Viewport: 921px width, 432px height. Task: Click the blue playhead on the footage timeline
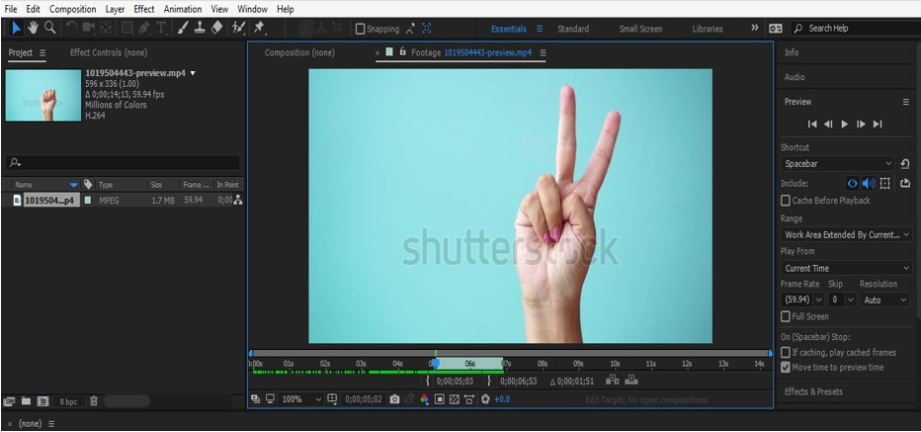click(435, 364)
